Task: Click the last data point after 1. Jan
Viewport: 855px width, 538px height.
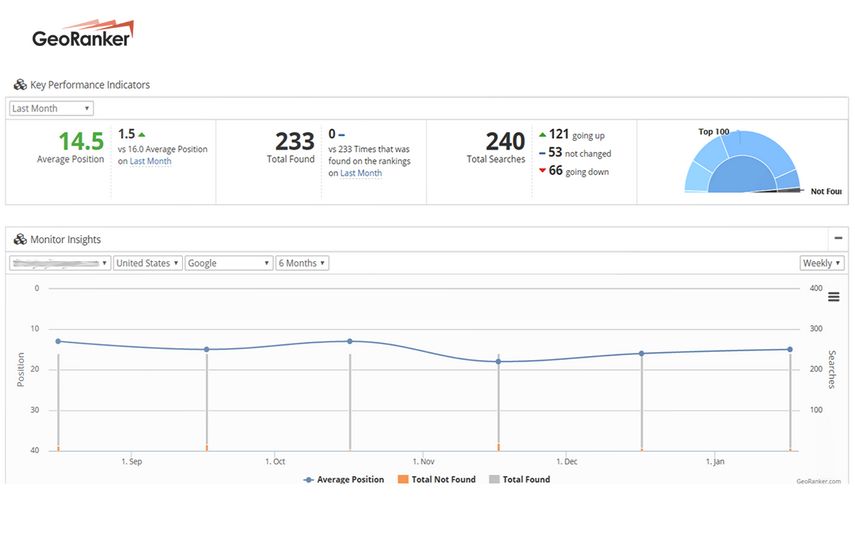Action: (790, 349)
